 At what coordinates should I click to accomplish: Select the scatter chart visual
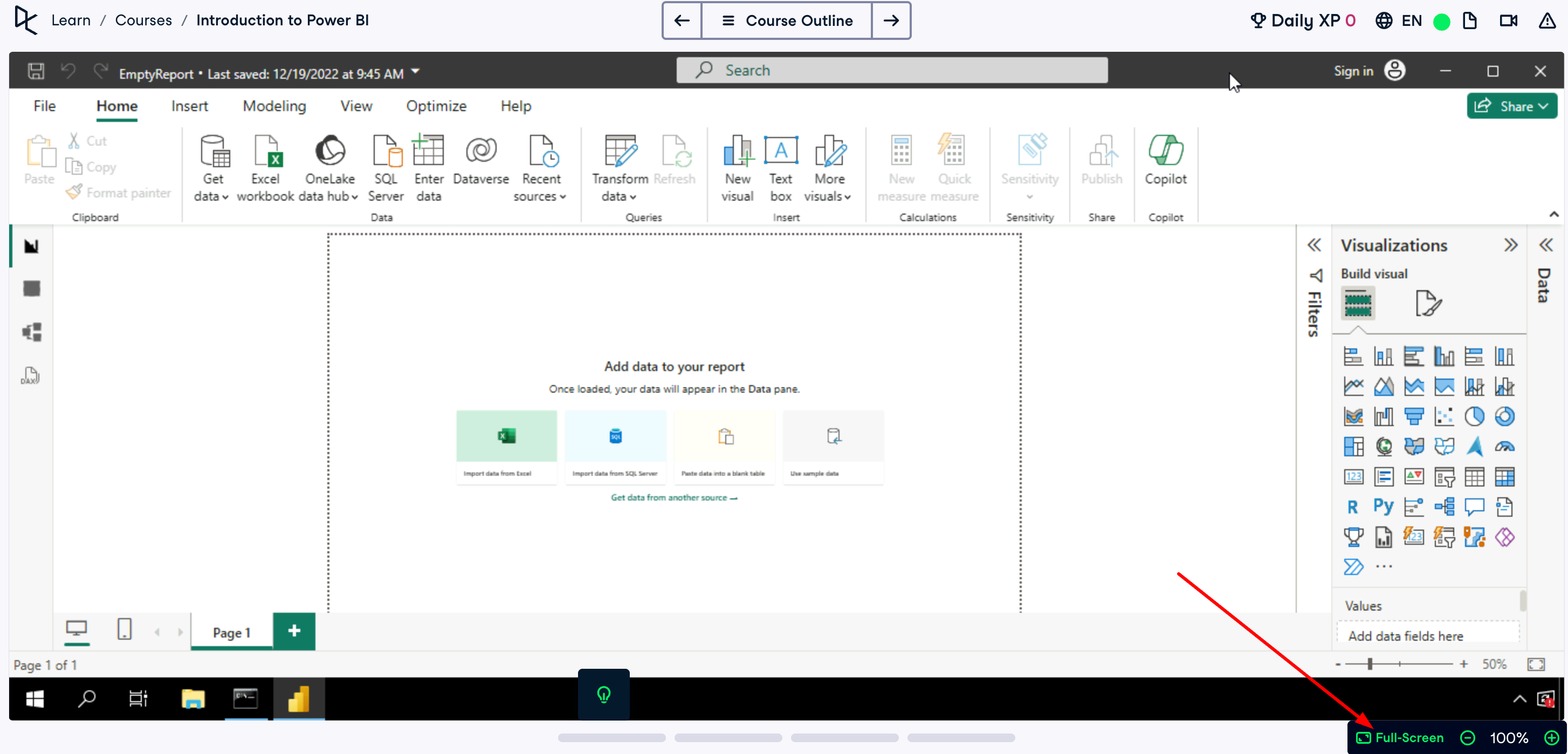pos(1444,416)
